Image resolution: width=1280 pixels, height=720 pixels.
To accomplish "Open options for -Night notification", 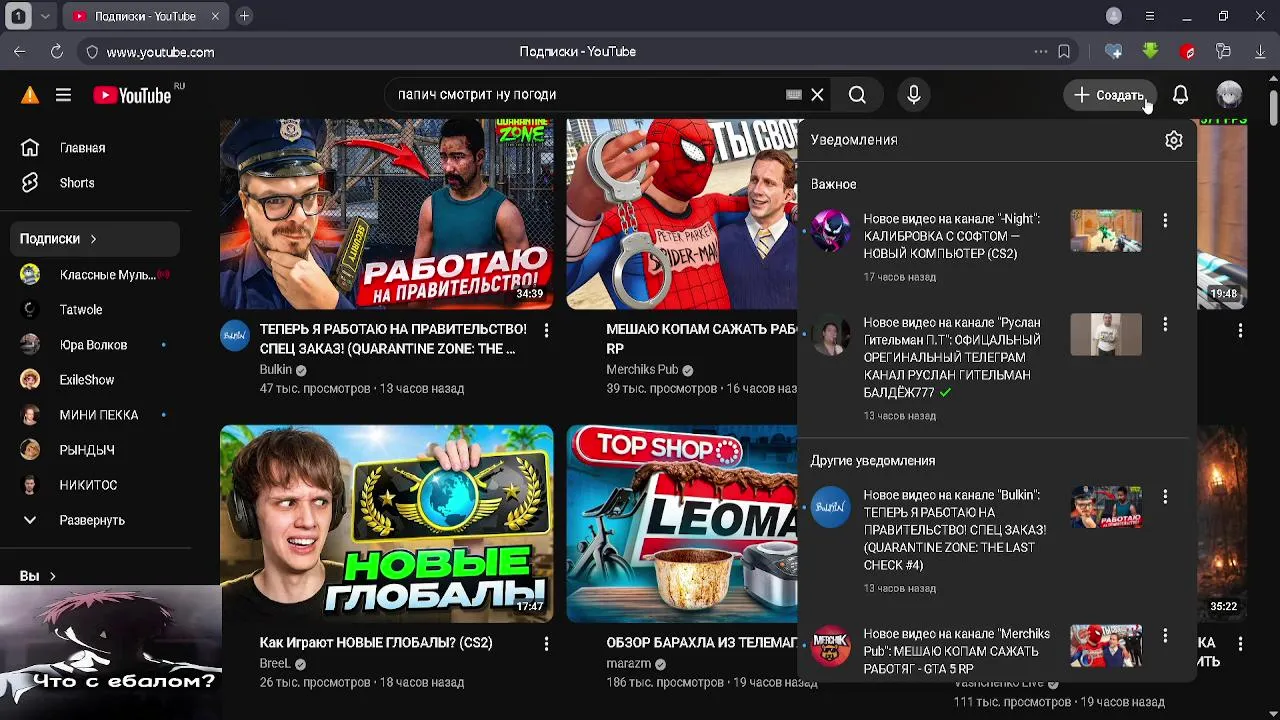I will coord(1165,220).
